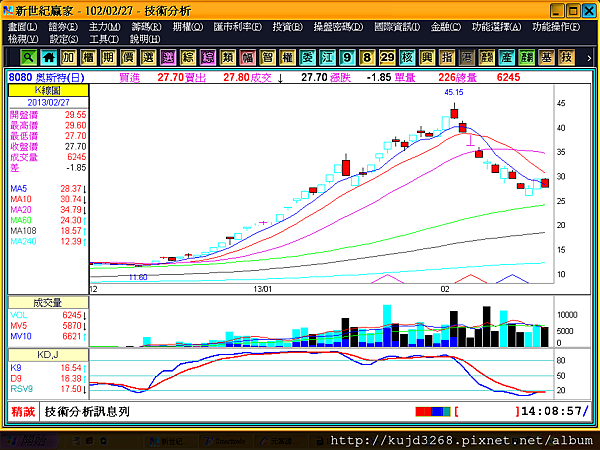
Task: Click the cyan 產 toolbar icon
Action: 506,58
